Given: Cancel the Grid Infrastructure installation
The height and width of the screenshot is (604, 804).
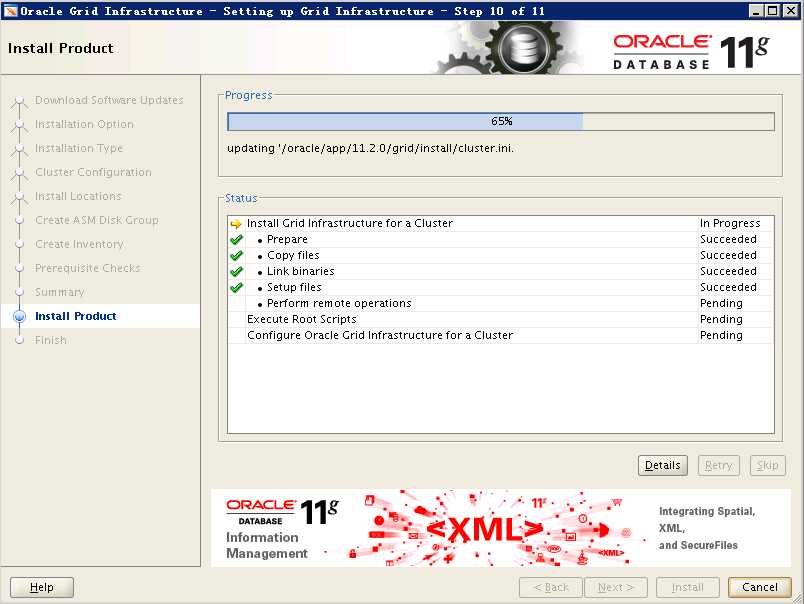Looking at the screenshot, I should point(759,587).
